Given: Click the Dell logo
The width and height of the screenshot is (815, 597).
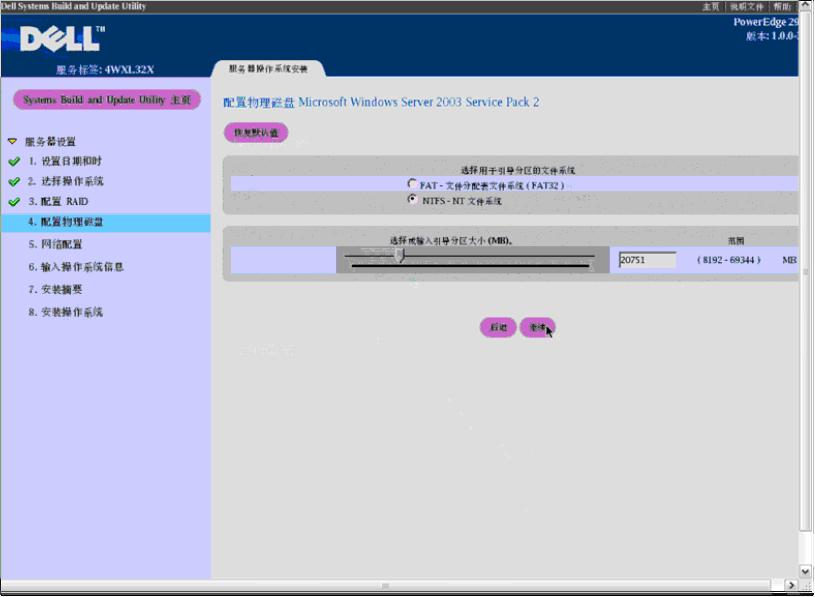Looking at the screenshot, I should click(62, 38).
